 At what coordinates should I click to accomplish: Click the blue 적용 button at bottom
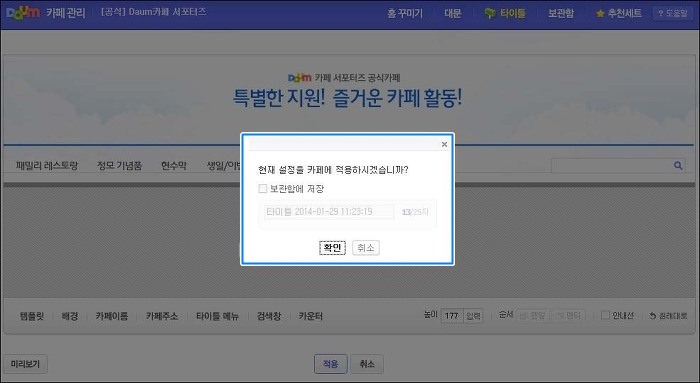pyautogui.click(x=330, y=364)
